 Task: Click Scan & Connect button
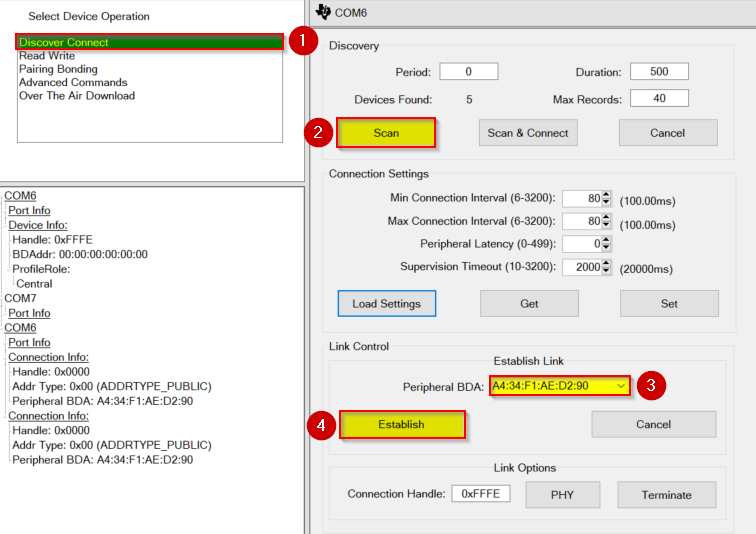pos(527,133)
